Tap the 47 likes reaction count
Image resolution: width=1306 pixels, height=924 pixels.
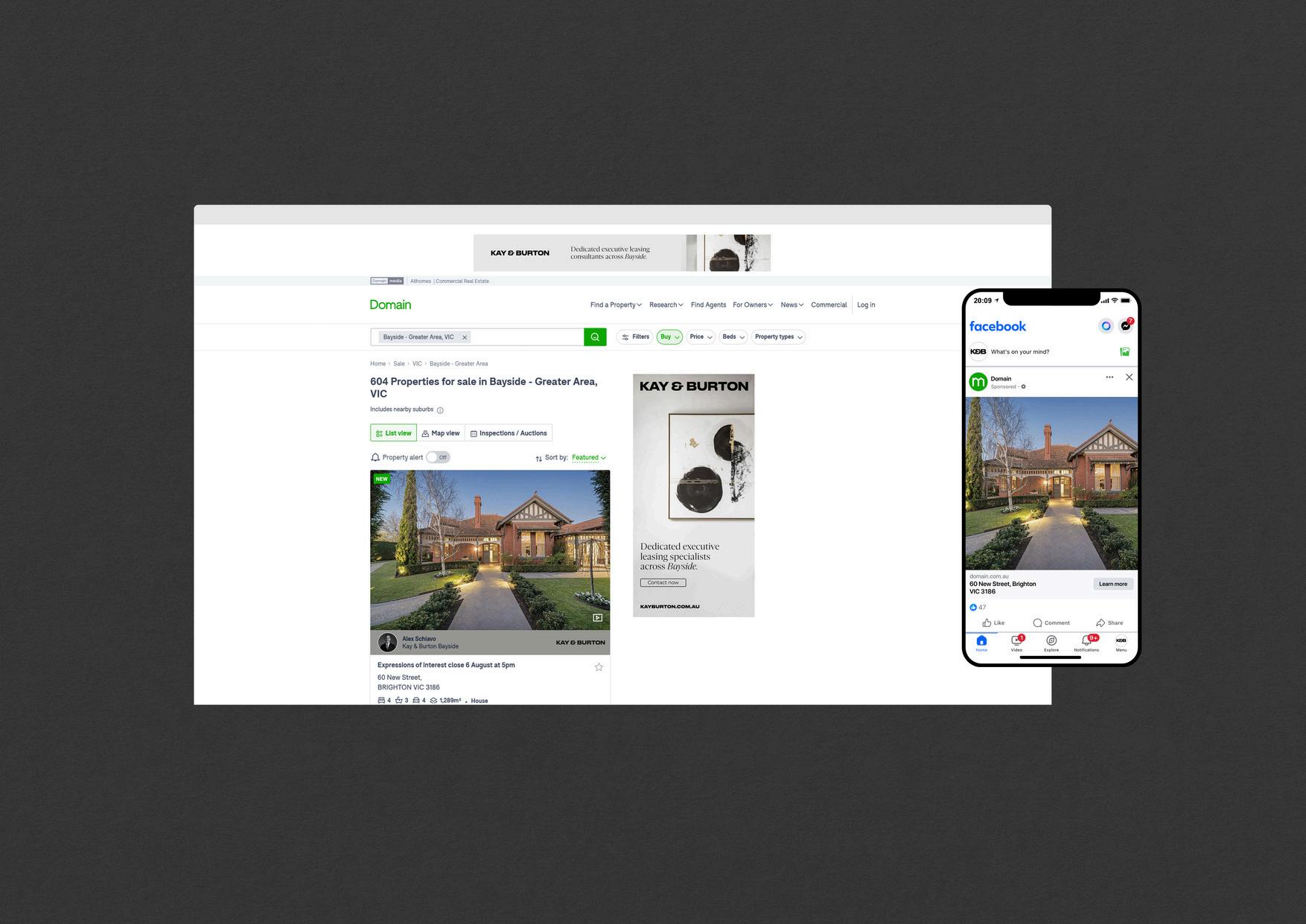[x=978, y=608]
